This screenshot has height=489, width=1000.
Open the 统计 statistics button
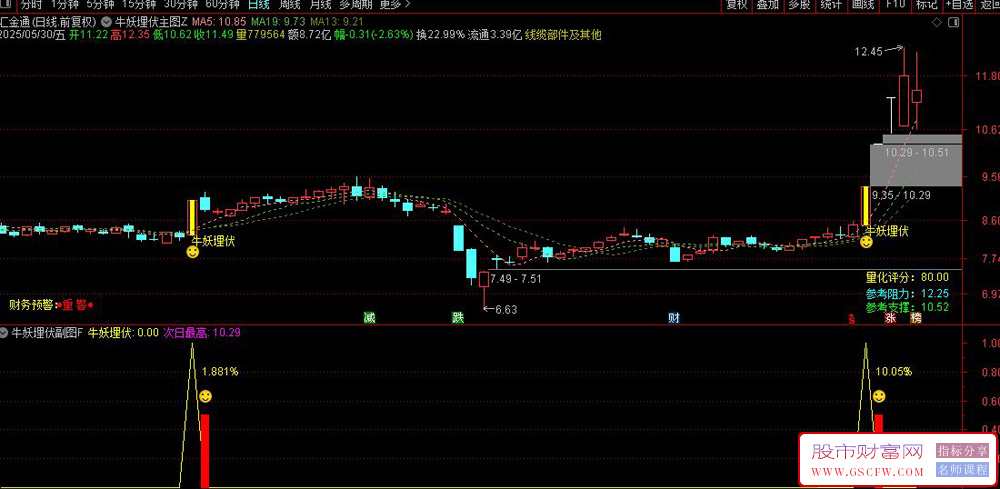(831, 4)
